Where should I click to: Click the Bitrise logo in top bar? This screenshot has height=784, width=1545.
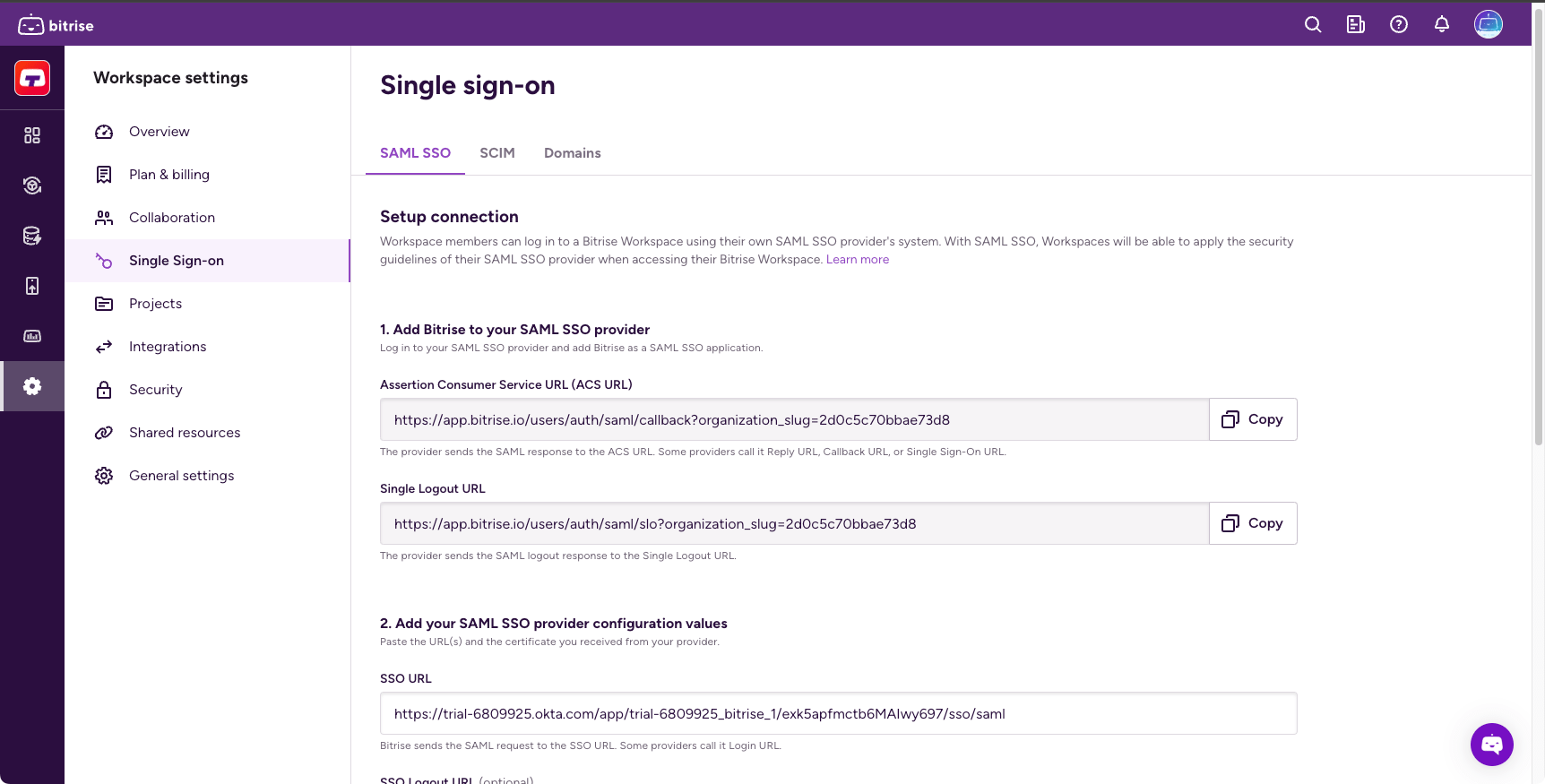pyautogui.click(x=56, y=25)
